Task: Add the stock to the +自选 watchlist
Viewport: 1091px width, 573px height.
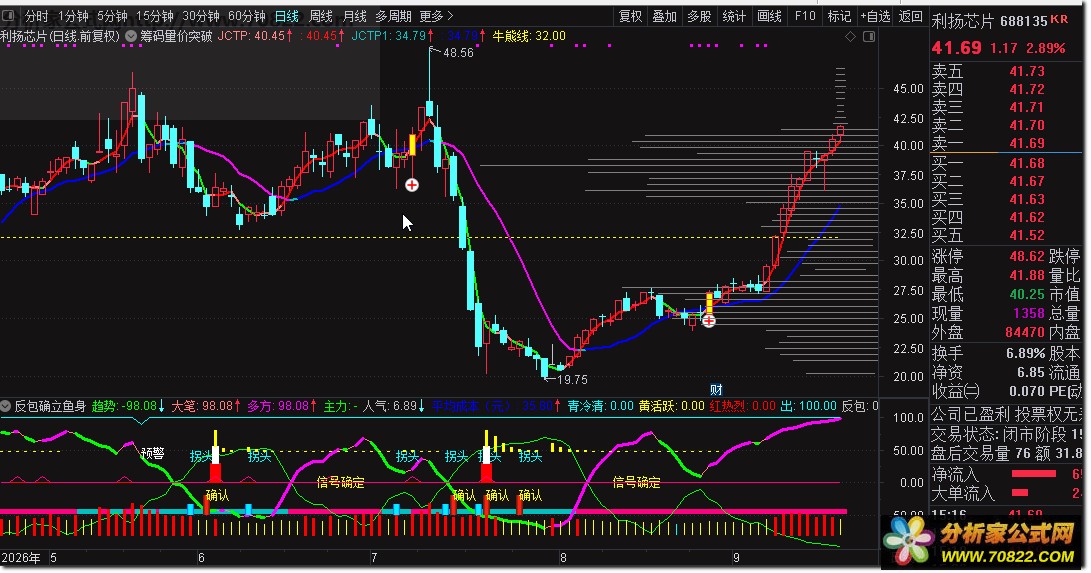Action: click(x=875, y=16)
